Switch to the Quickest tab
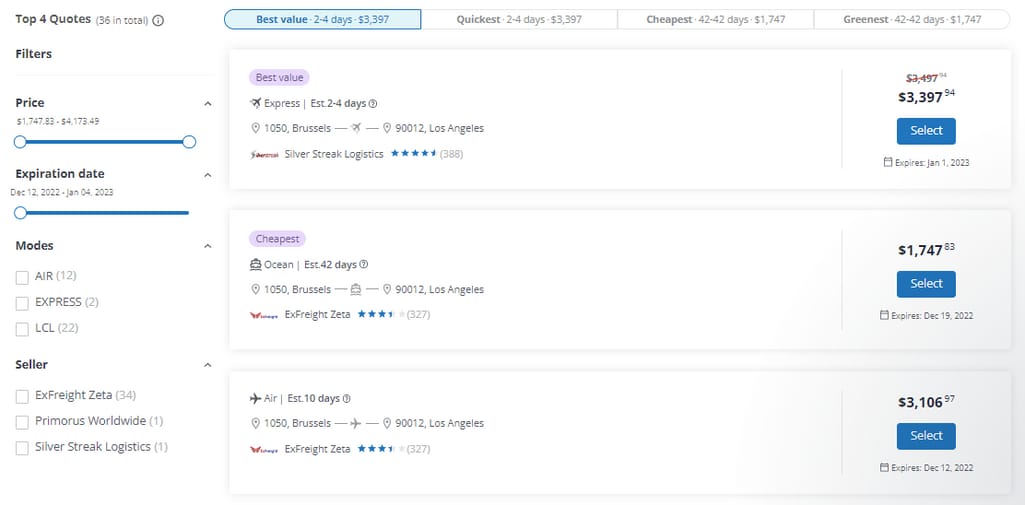This screenshot has height=505, width=1025. pos(519,20)
